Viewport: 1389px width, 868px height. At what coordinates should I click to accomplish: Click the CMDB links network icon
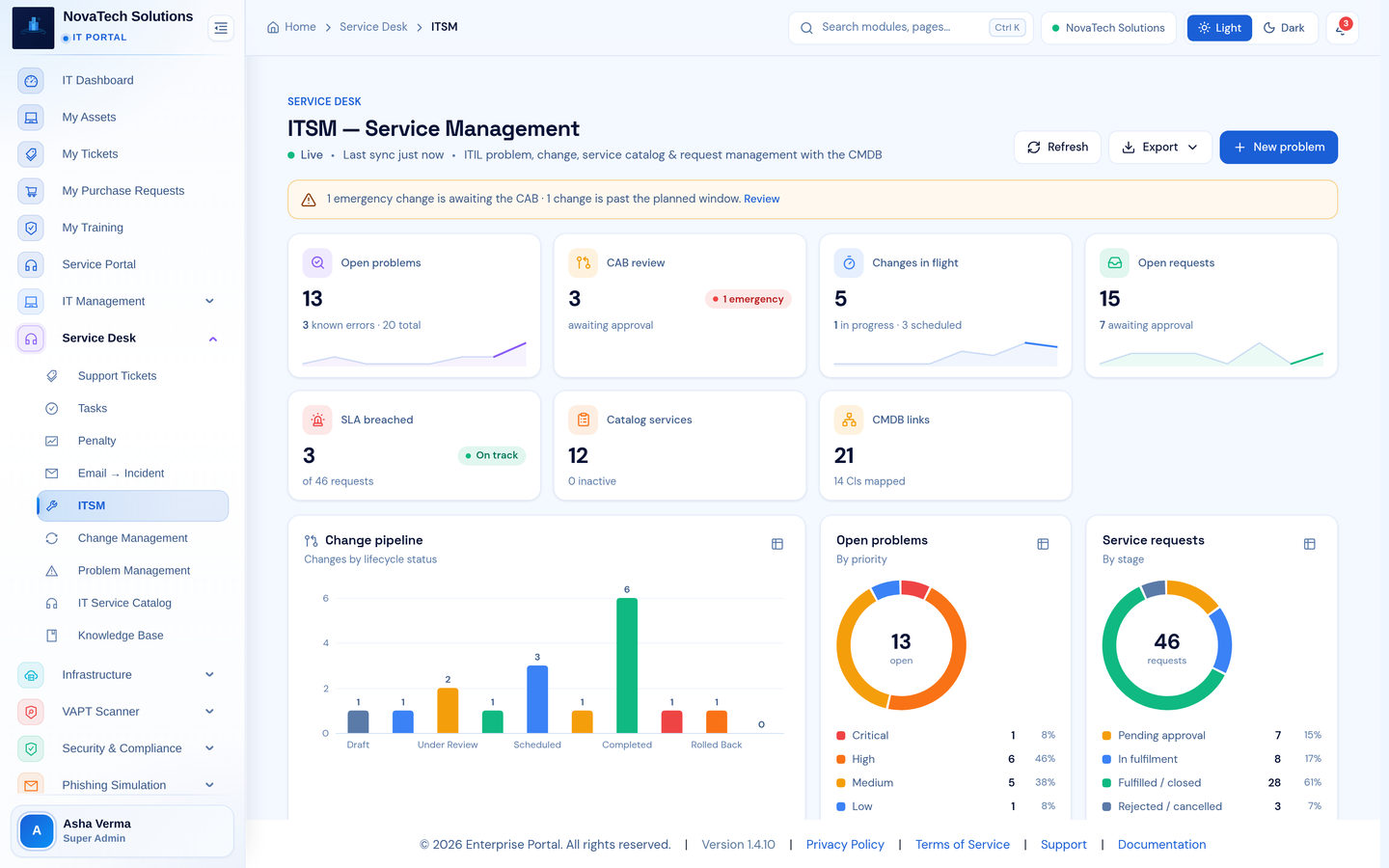click(x=849, y=420)
